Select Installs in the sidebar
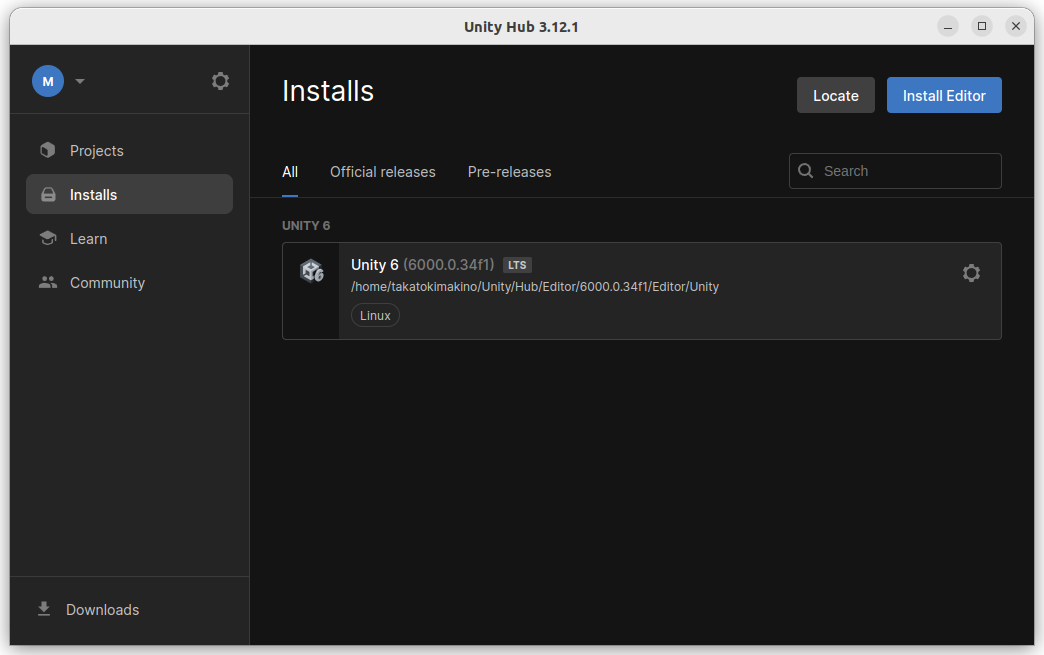This screenshot has width=1044, height=655. 129,194
